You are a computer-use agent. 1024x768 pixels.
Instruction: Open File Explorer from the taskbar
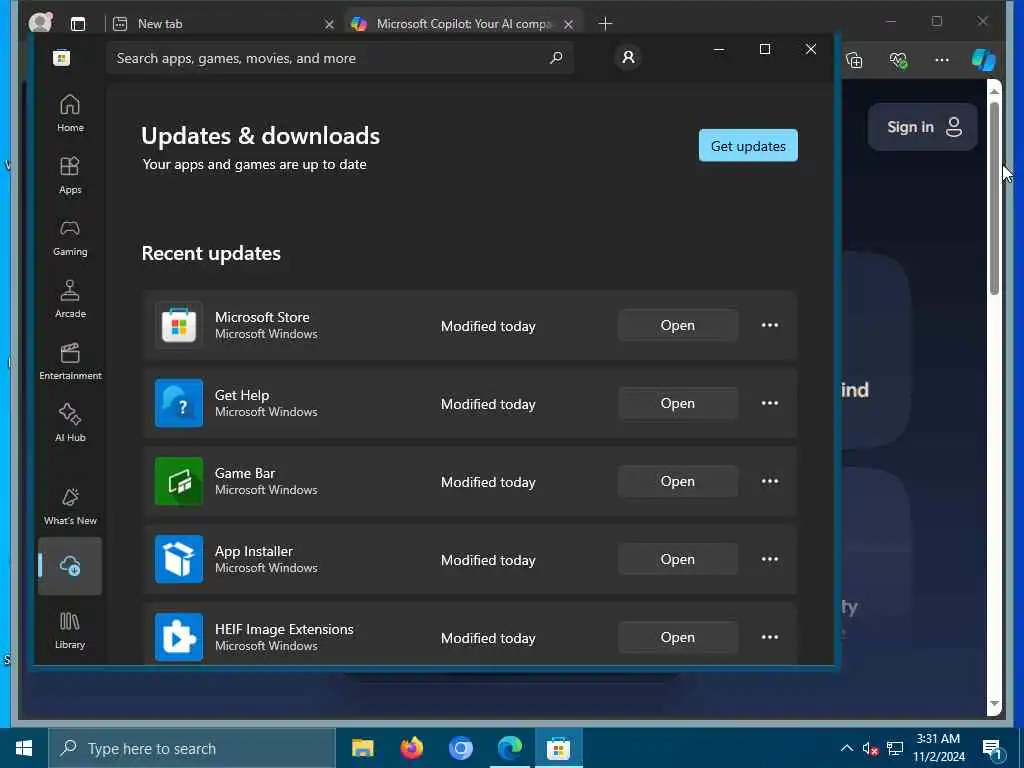[362, 748]
